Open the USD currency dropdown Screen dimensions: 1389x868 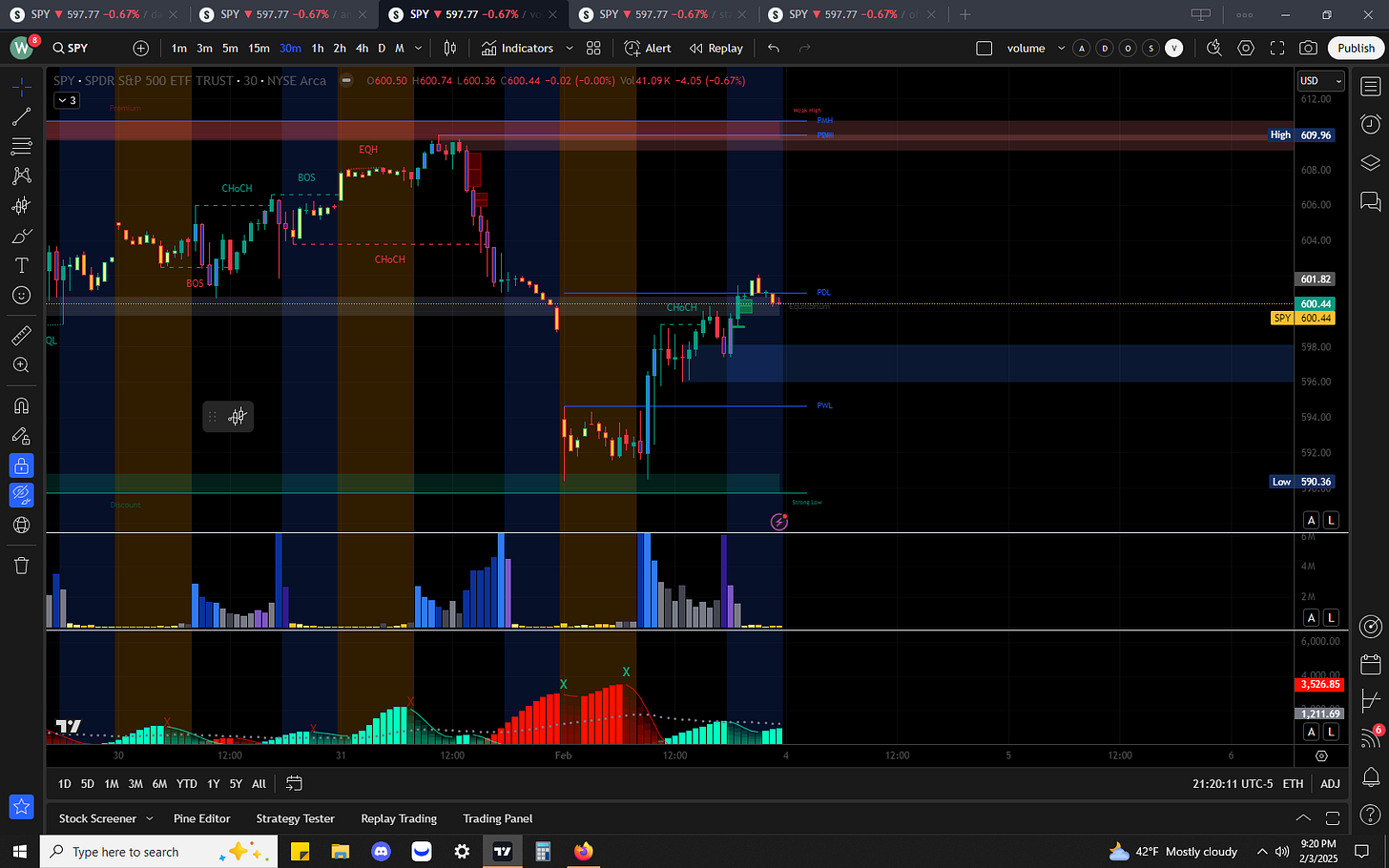pyautogui.click(x=1320, y=81)
